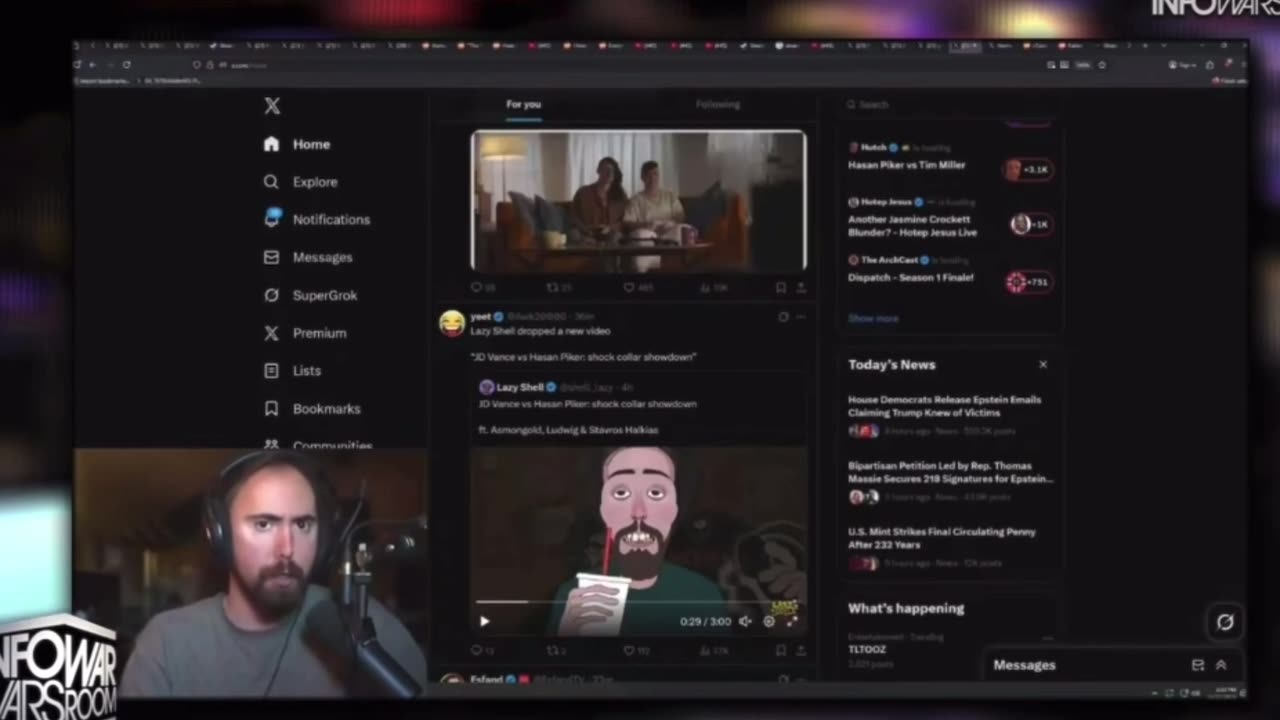Play the JD Vance vs Hasan Piker video
The image size is (1280, 720).
click(x=485, y=621)
